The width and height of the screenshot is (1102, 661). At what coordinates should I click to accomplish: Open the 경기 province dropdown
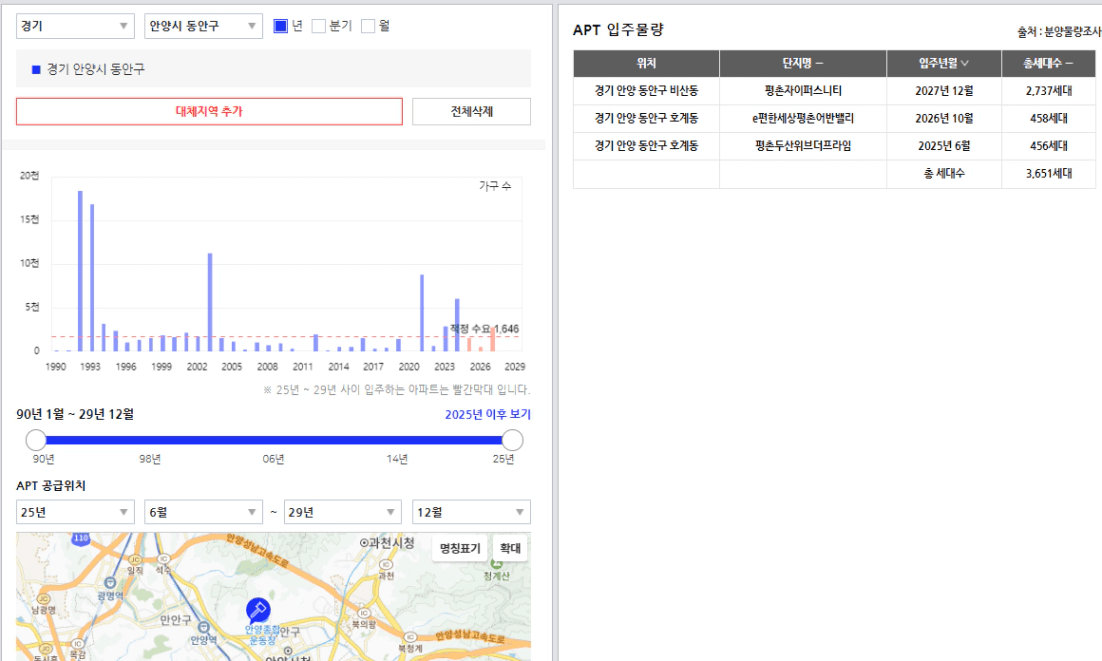(75, 26)
